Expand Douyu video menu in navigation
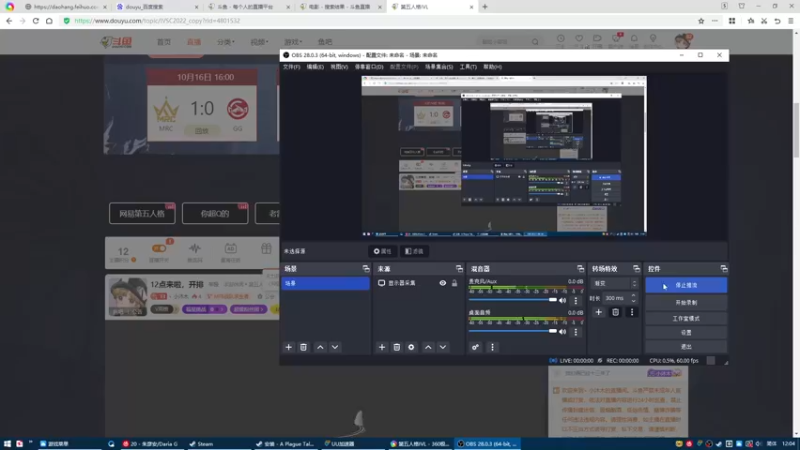The width and height of the screenshot is (800, 450). click(x=259, y=42)
